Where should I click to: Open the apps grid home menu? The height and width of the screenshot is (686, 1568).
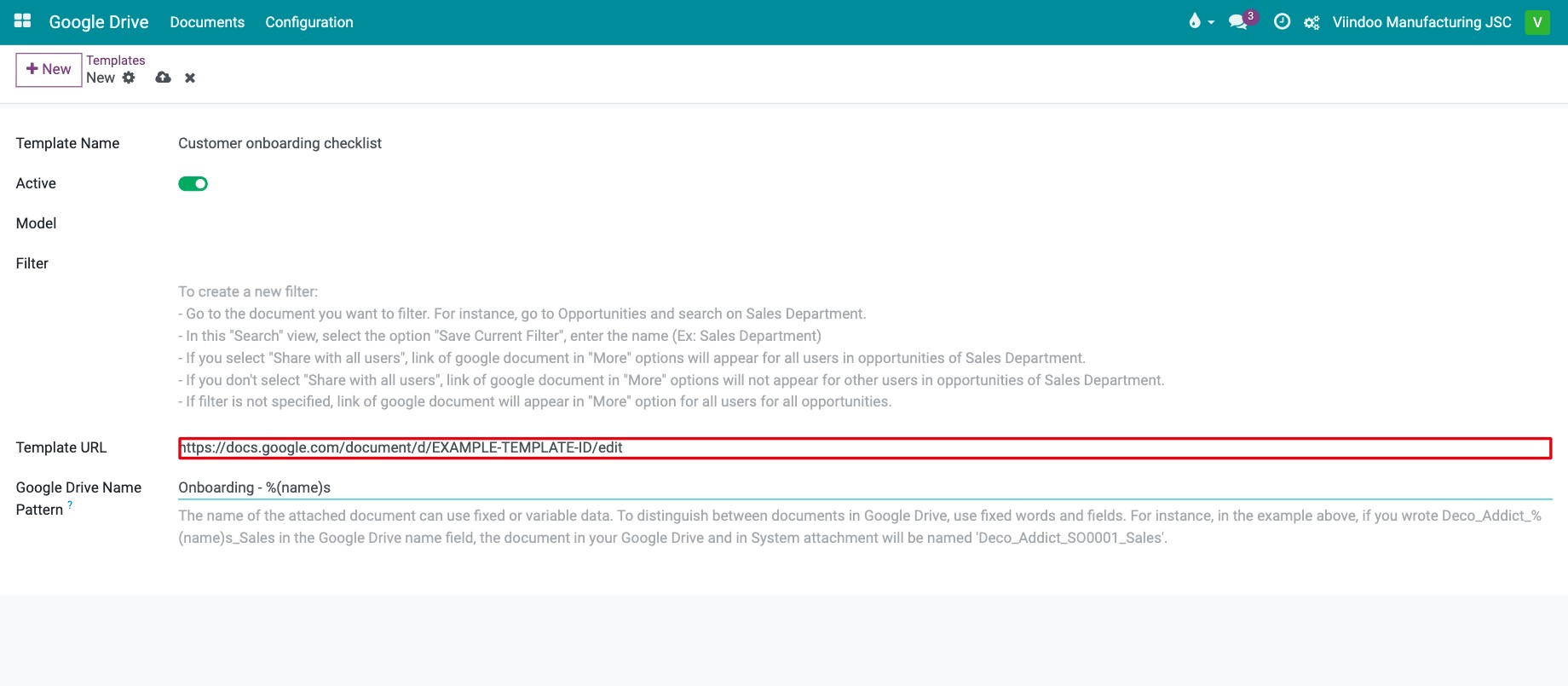23,21
